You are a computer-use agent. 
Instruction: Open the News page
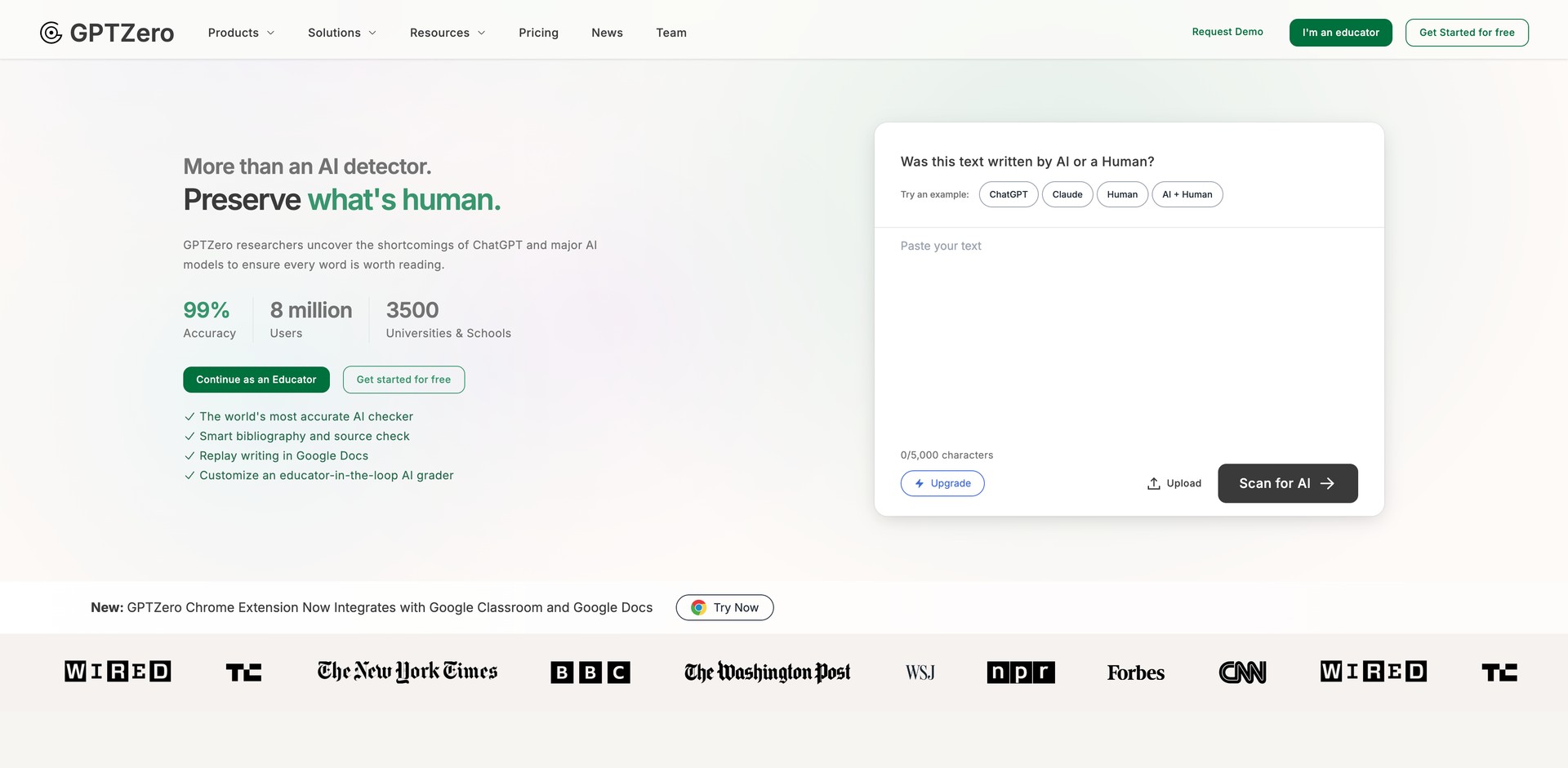pos(607,33)
